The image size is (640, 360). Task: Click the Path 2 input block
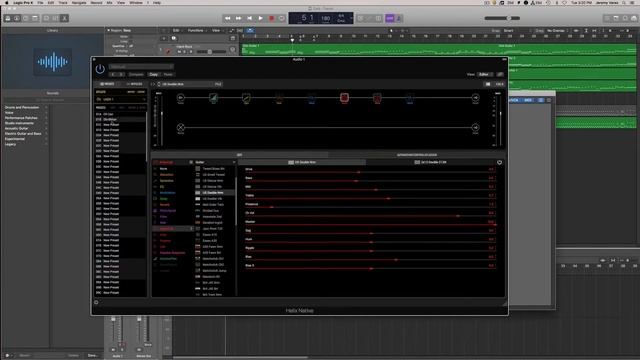pyautogui.click(x=180, y=127)
